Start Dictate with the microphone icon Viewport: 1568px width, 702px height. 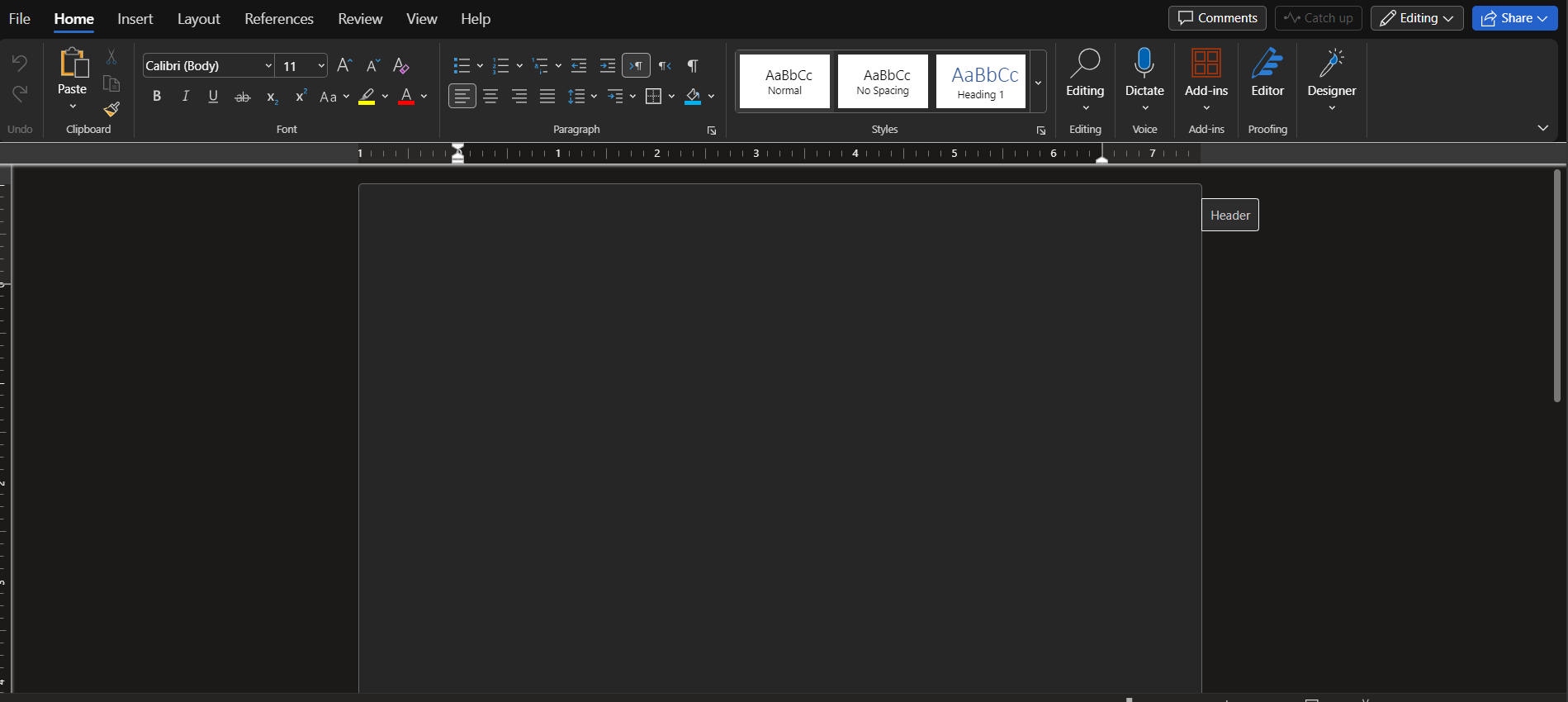1144,64
